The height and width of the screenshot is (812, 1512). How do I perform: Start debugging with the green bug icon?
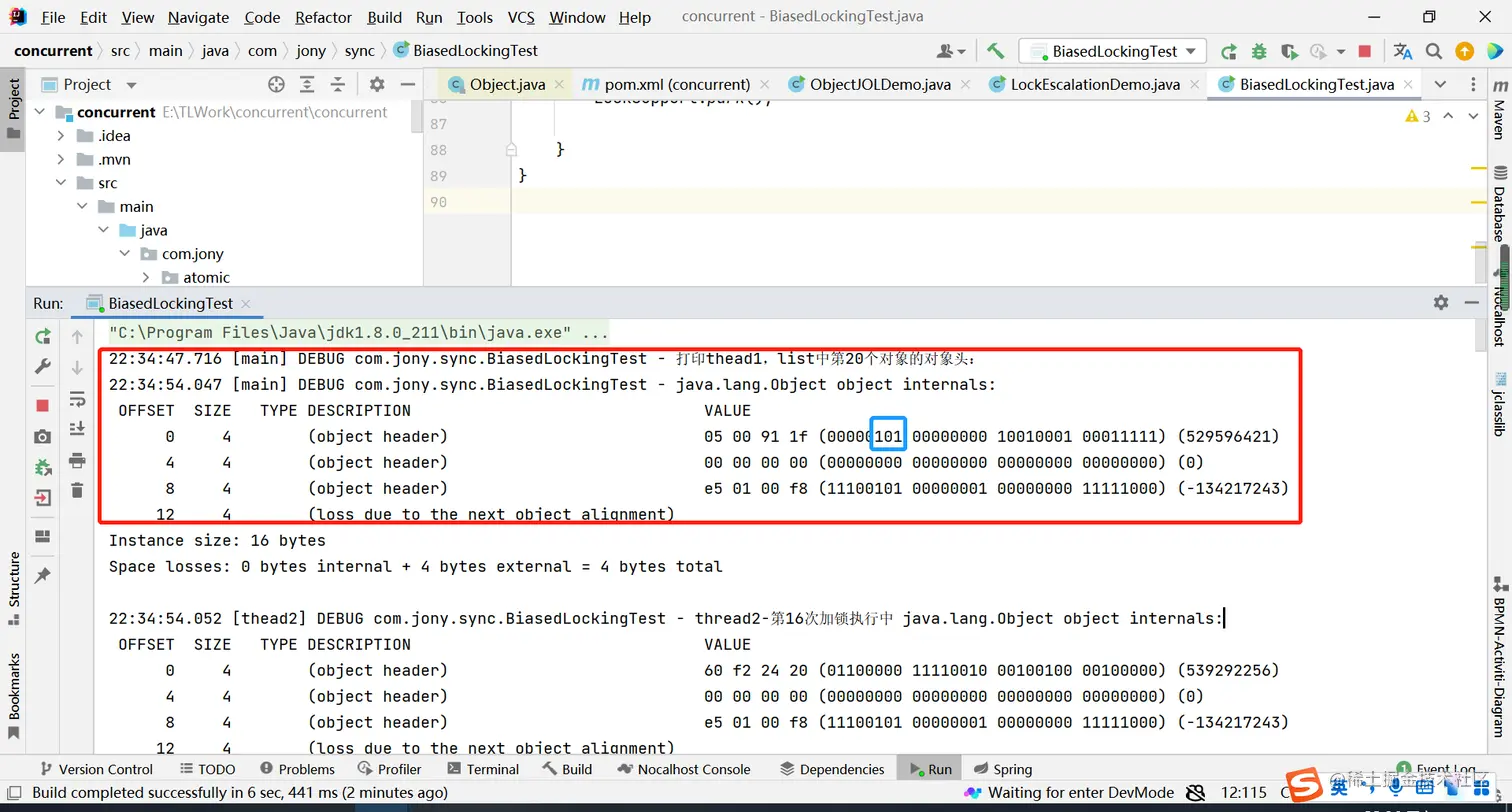(x=1259, y=51)
